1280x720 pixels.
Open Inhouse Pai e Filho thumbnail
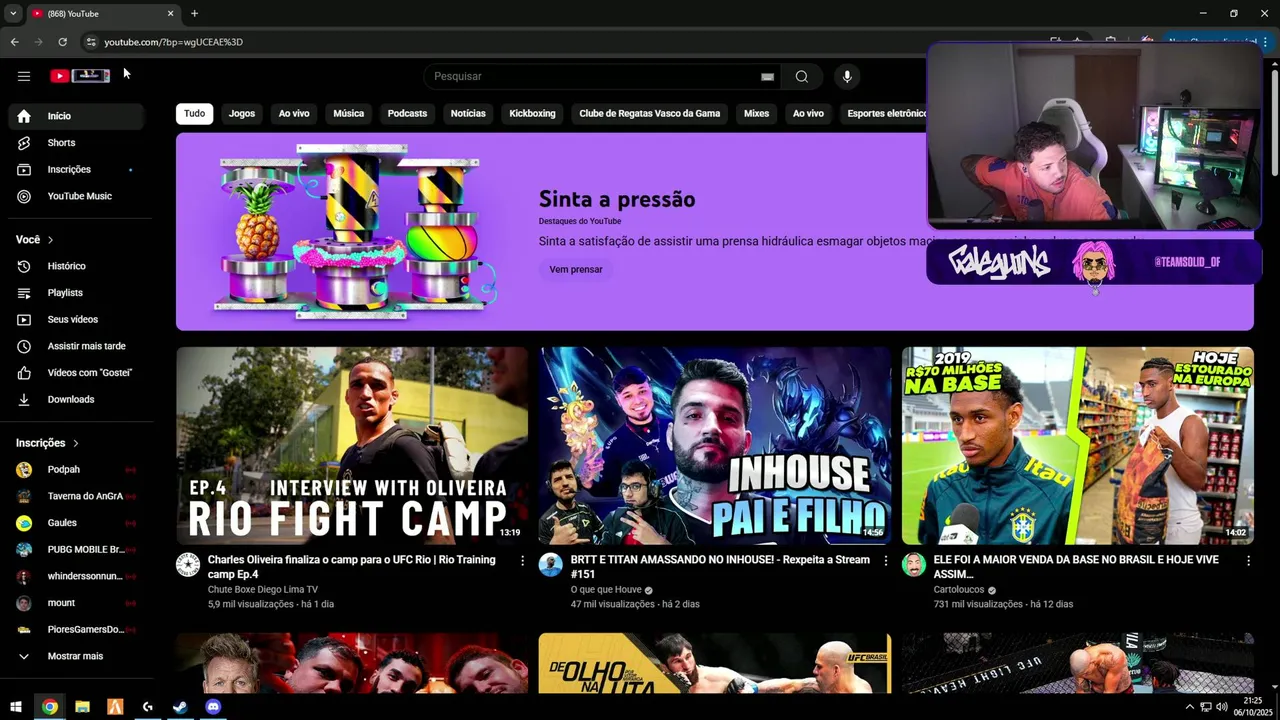714,446
